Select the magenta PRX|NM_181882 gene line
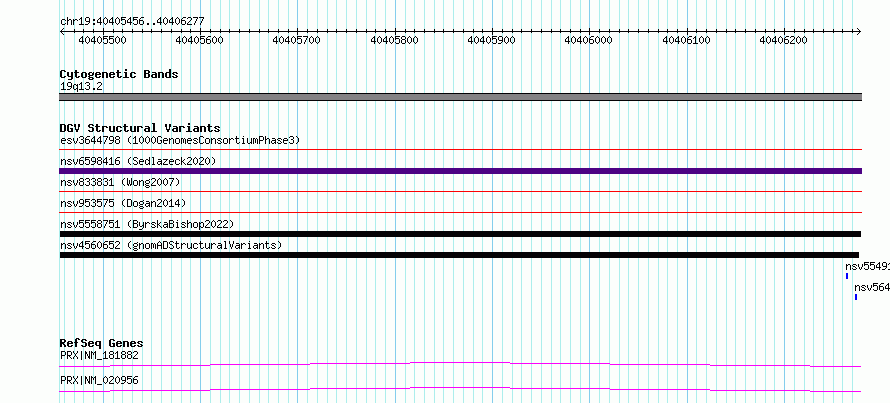 coord(460,364)
